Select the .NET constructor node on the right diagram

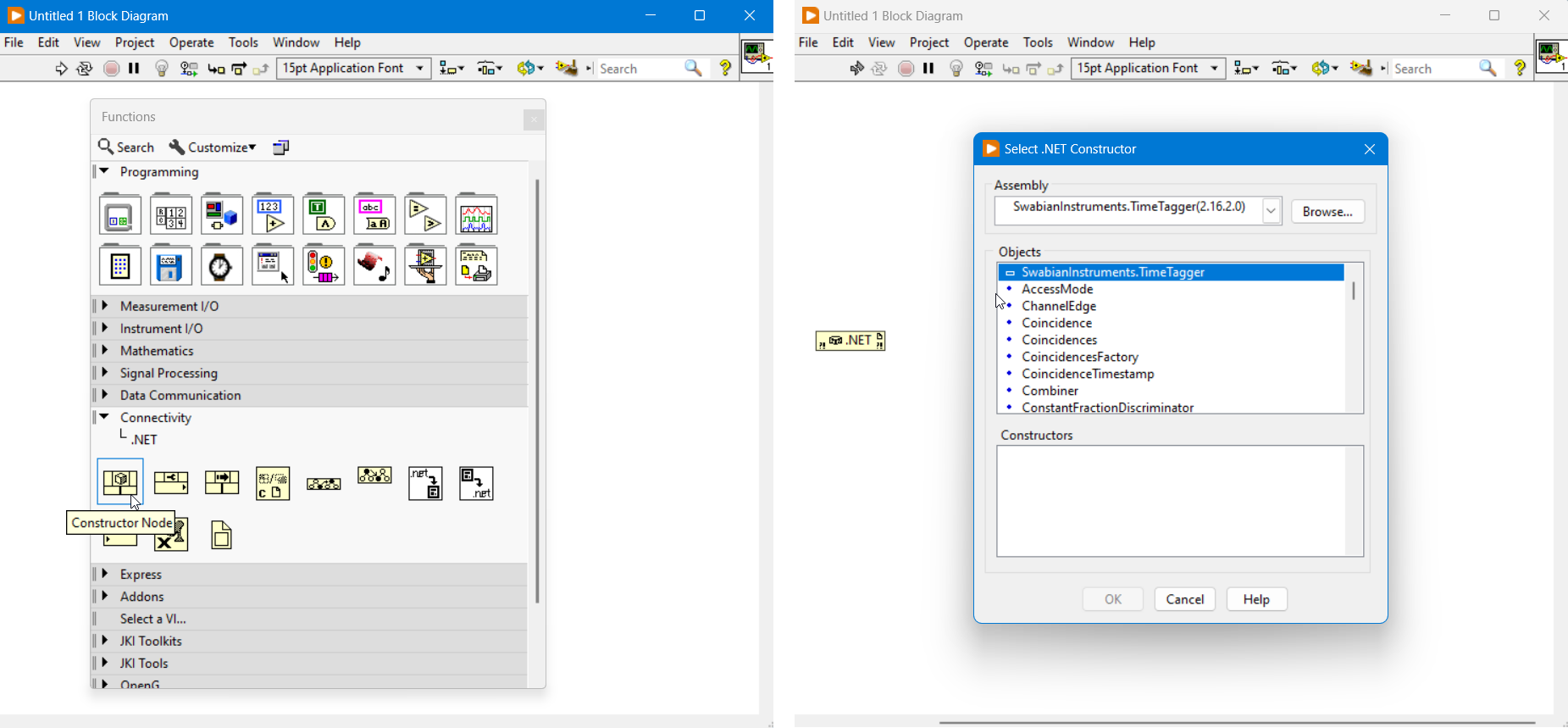click(x=850, y=341)
